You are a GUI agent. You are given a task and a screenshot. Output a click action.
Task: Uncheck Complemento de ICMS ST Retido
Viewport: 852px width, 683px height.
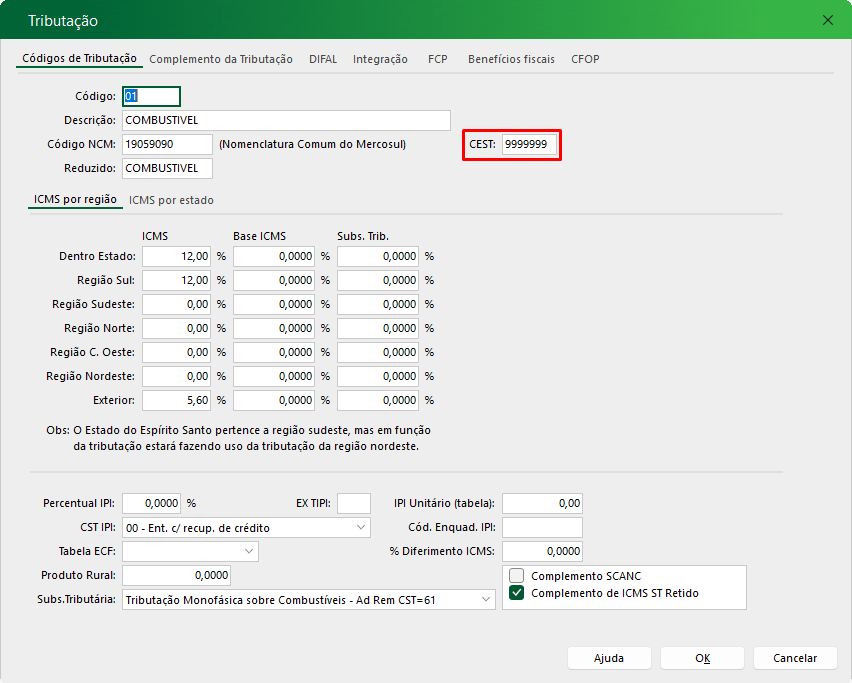point(516,593)
